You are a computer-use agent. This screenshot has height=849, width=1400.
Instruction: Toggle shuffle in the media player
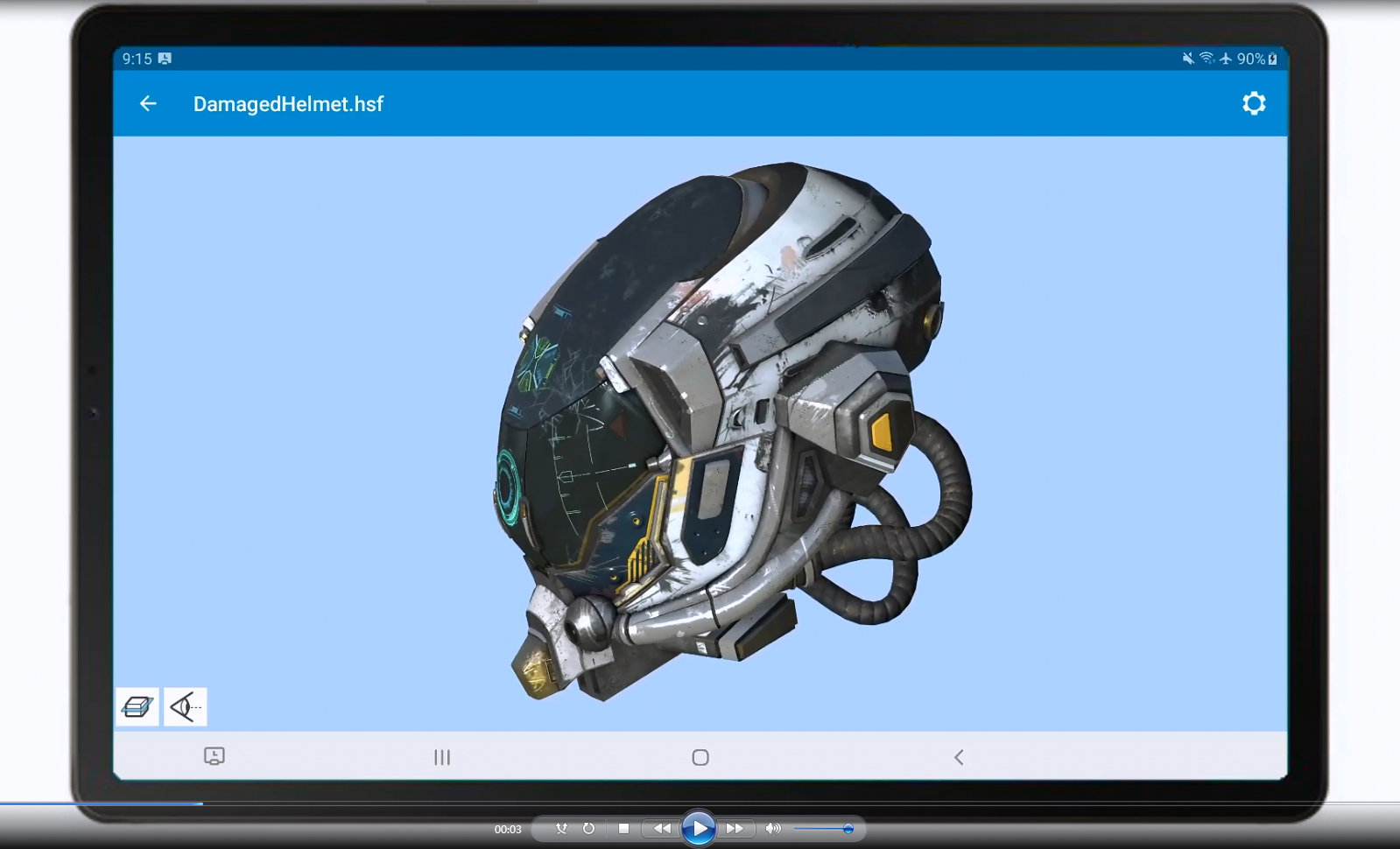tap(561, 828)
